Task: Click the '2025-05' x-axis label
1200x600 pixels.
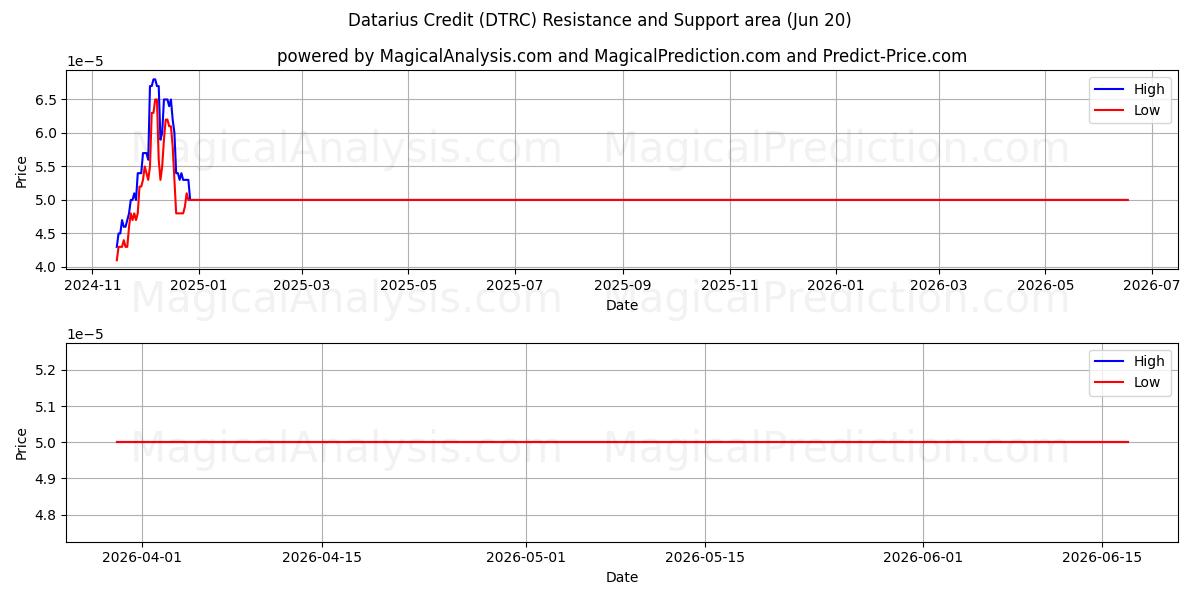Action: pyautogui.click(x=408, y=286)
